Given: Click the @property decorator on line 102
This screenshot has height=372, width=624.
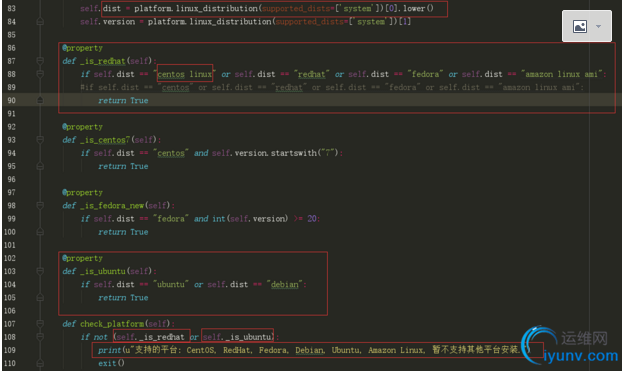Looking at the screenshot, I should point(82,258).
